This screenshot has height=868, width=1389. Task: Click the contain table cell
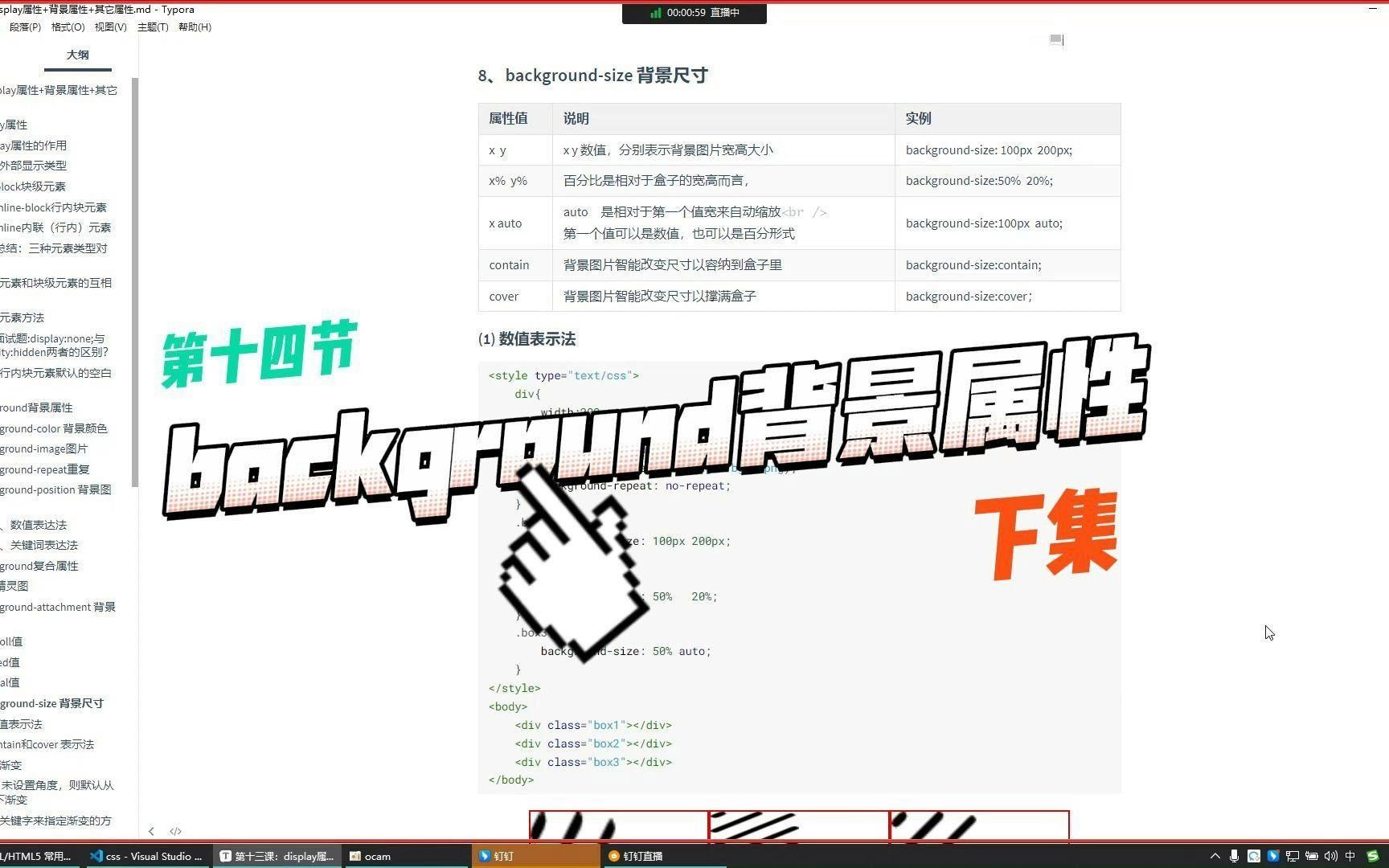pos(515,265)
